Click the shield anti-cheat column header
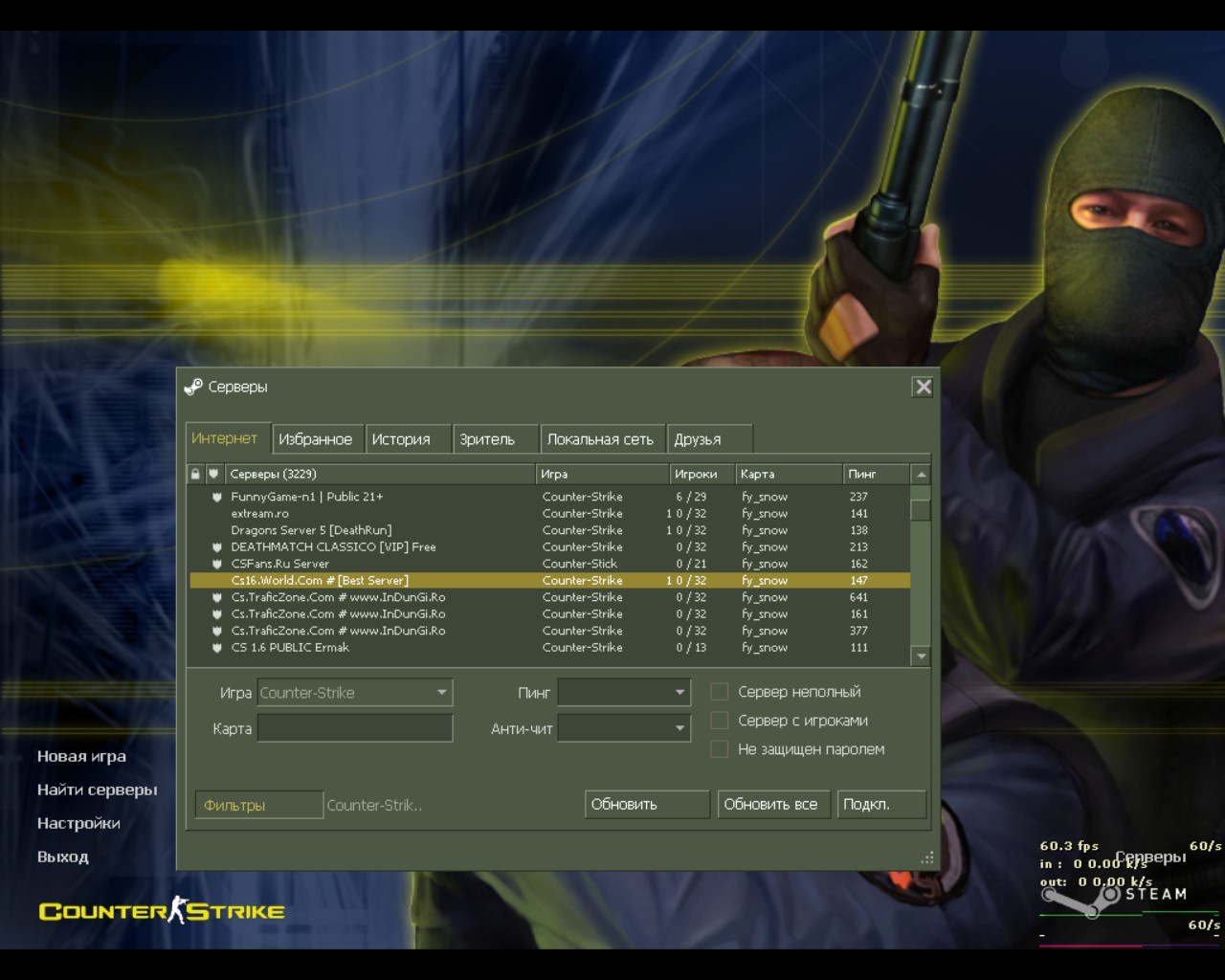Image resolution: width=1225 pixels, height=980 pixels. point(213,474)
